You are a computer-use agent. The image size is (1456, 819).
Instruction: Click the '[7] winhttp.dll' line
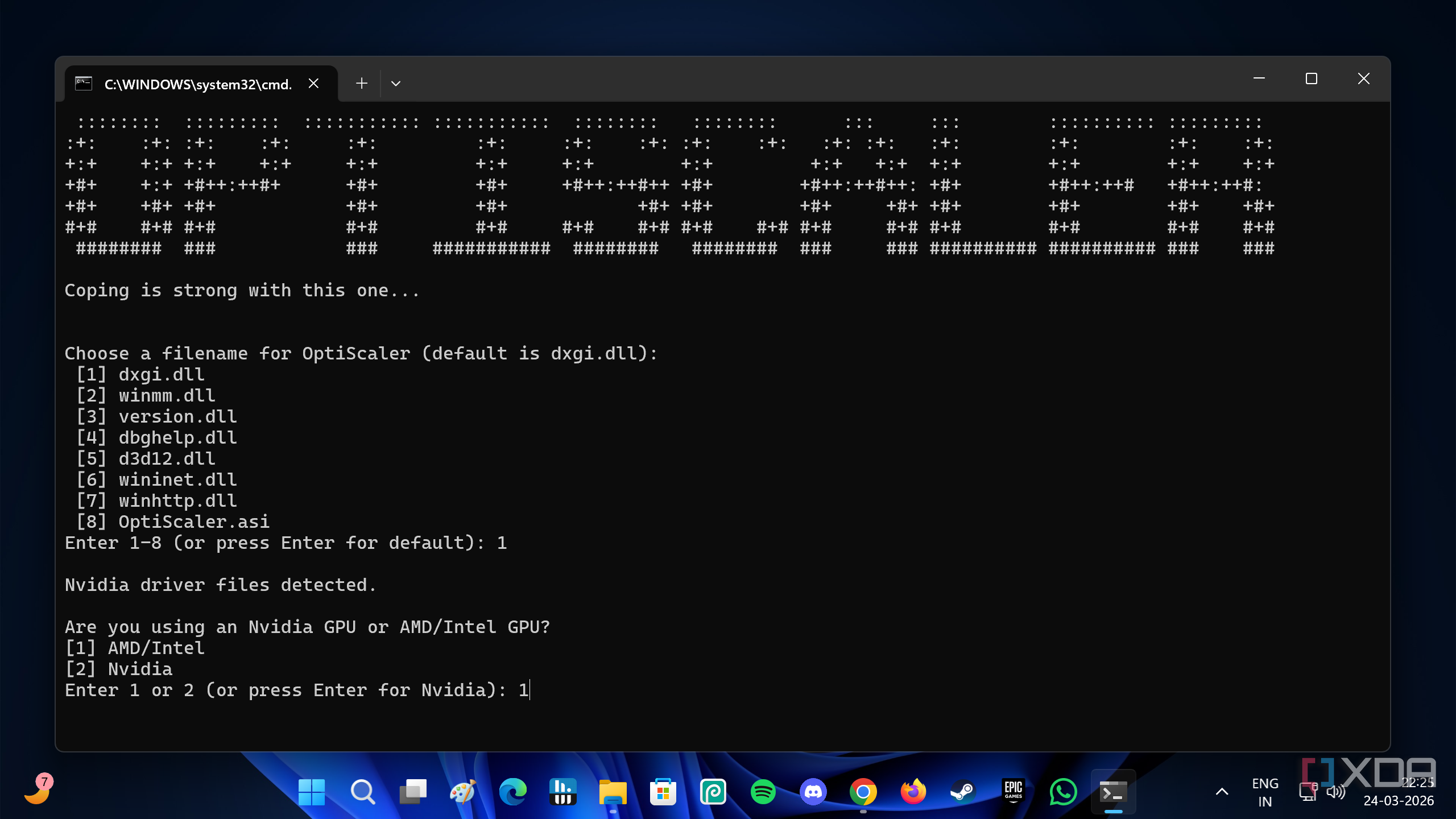coord(156,500)
